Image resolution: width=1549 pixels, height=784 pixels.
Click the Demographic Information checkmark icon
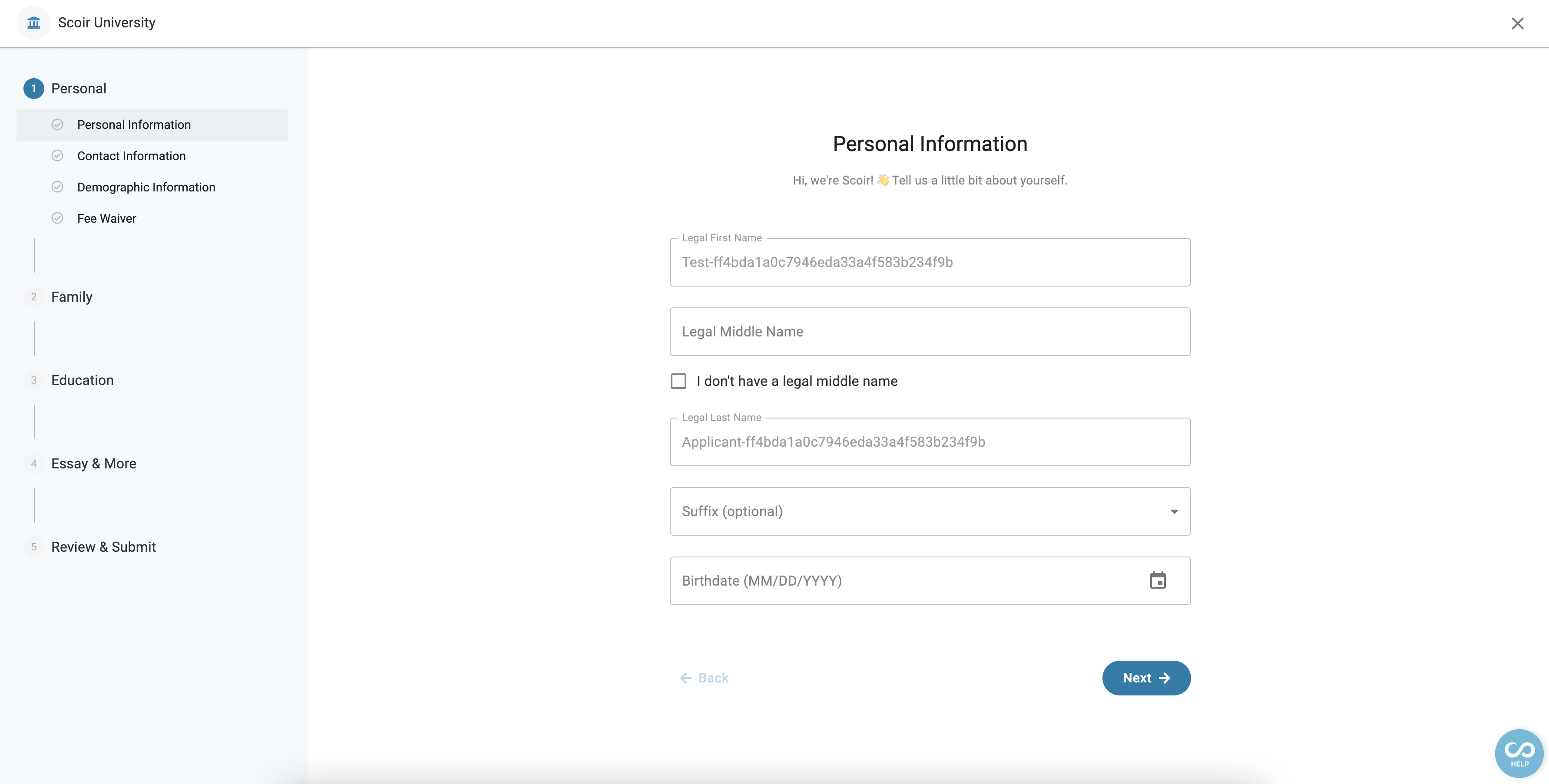(57, 187)
